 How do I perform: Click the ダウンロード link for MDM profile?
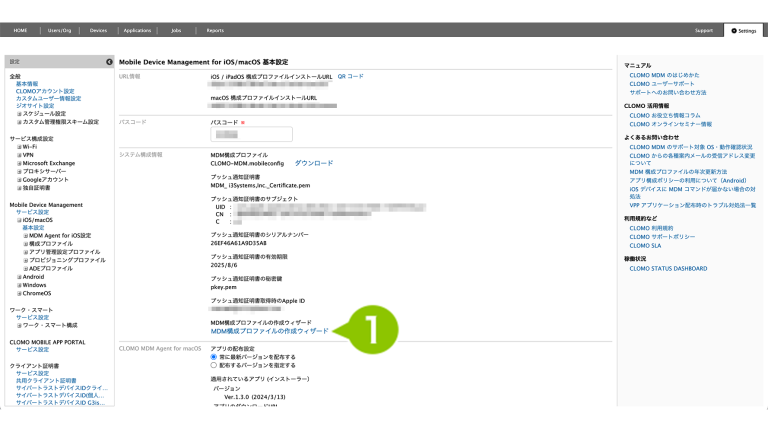point(313,162)
